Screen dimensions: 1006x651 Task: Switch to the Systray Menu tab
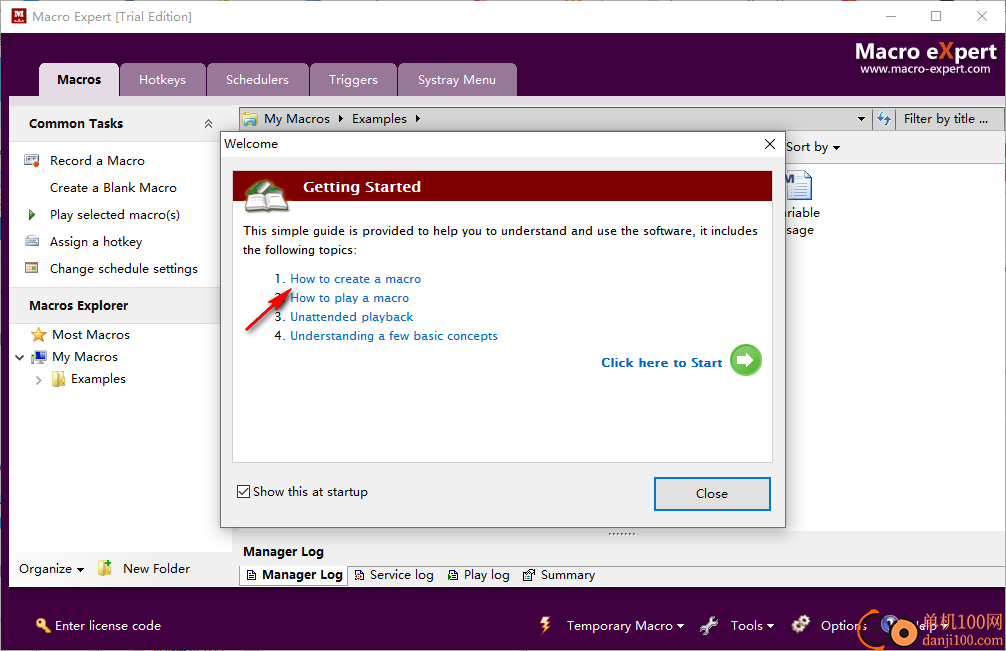[x=457, y=80]
